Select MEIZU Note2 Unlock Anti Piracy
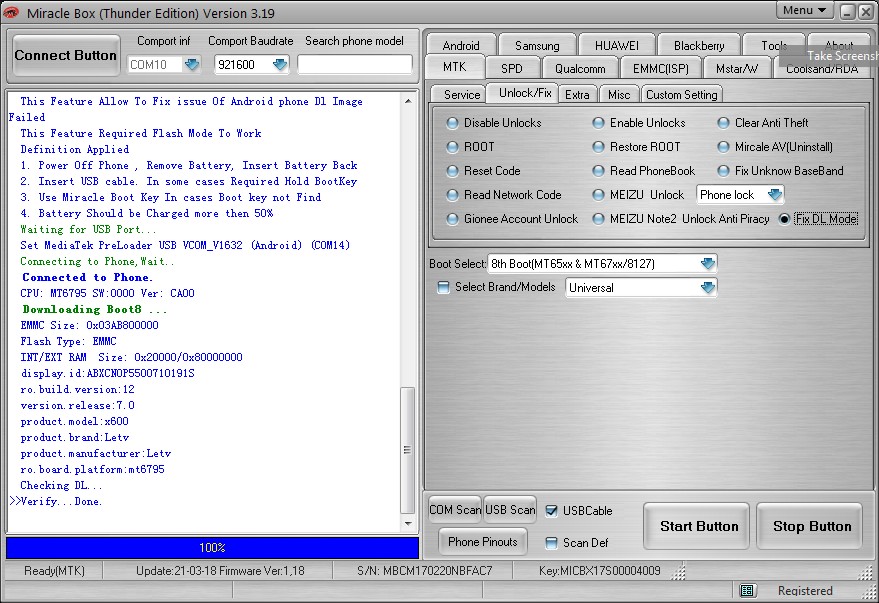This screenshot has height=603, width=879. coord(598,219)
